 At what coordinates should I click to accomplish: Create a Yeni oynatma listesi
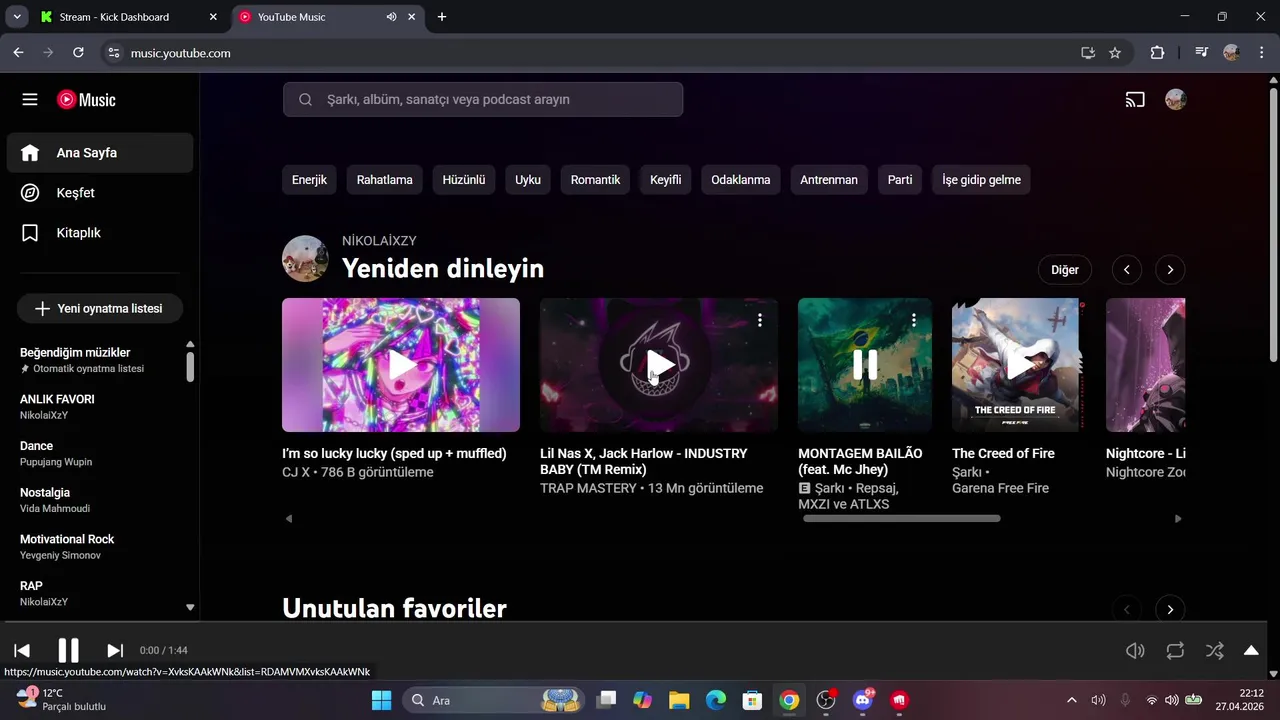(100, 309)
